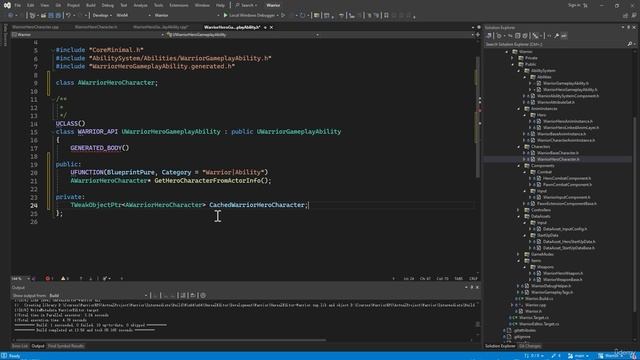Switch to Find Symbol Results tab
640x360 pixels.
point(66,346)
